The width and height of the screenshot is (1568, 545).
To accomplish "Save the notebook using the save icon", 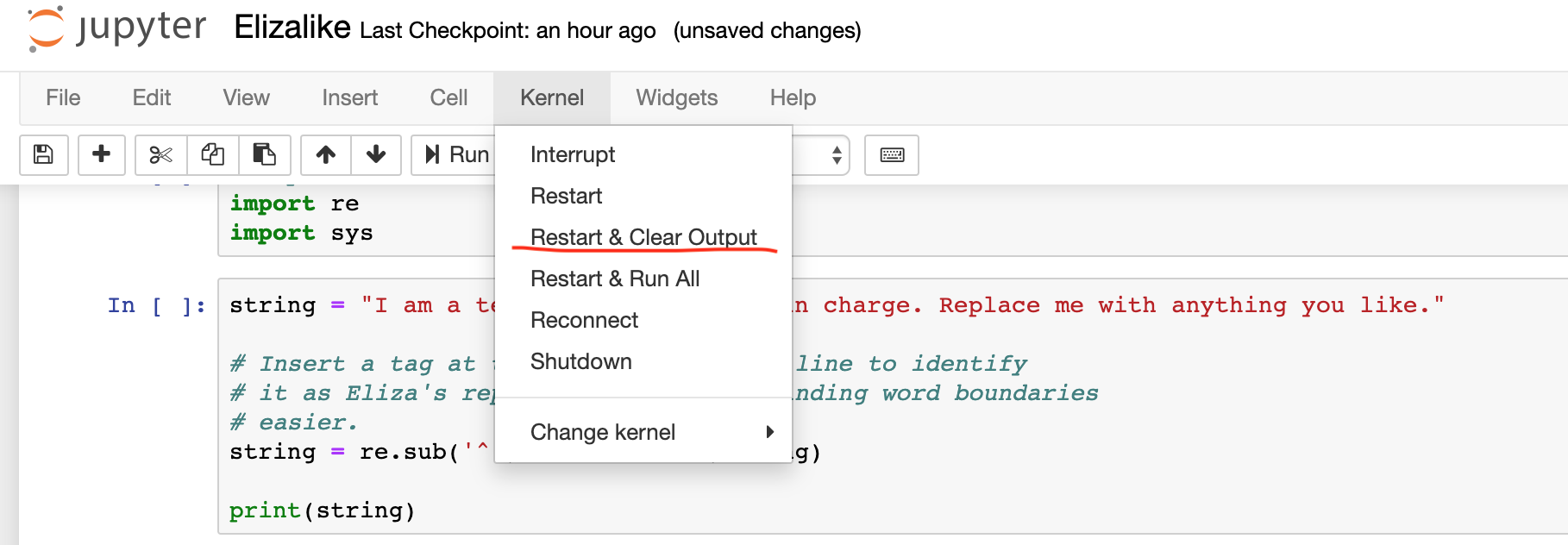I will coord(43,155).
